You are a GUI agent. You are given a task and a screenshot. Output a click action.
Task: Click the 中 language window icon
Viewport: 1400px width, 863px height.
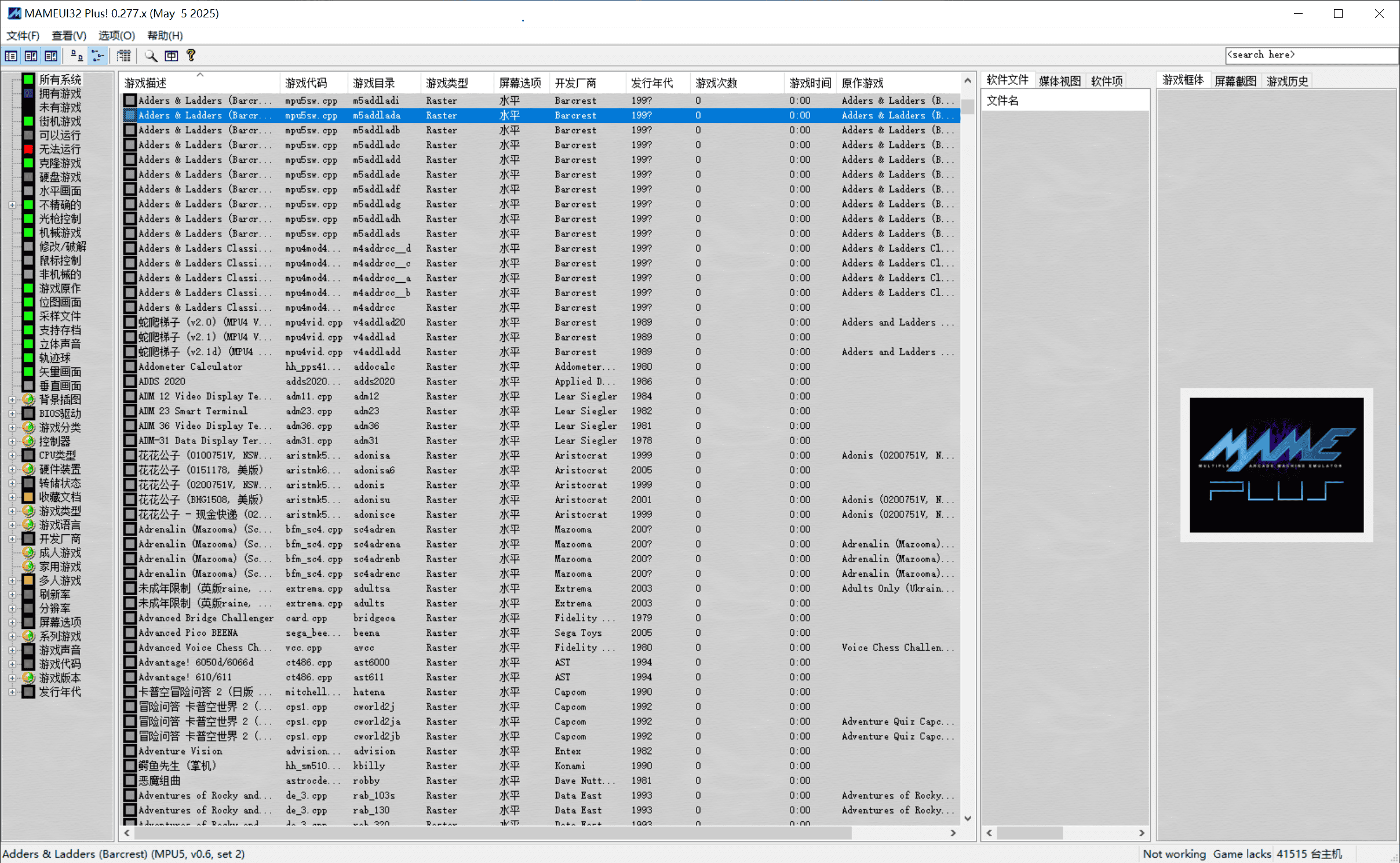(x=172, y=56)
